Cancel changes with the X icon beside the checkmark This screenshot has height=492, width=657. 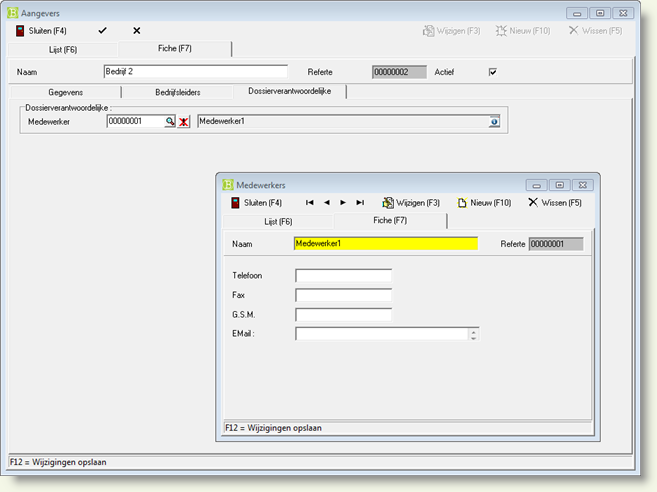137,31
